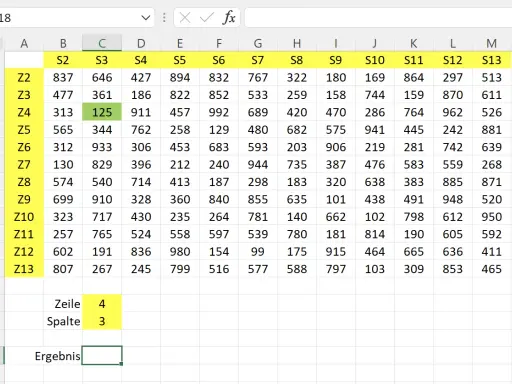This screenshot has width=512, height=384.
Task: Click cell with value 129
Action: pos(219,130)
